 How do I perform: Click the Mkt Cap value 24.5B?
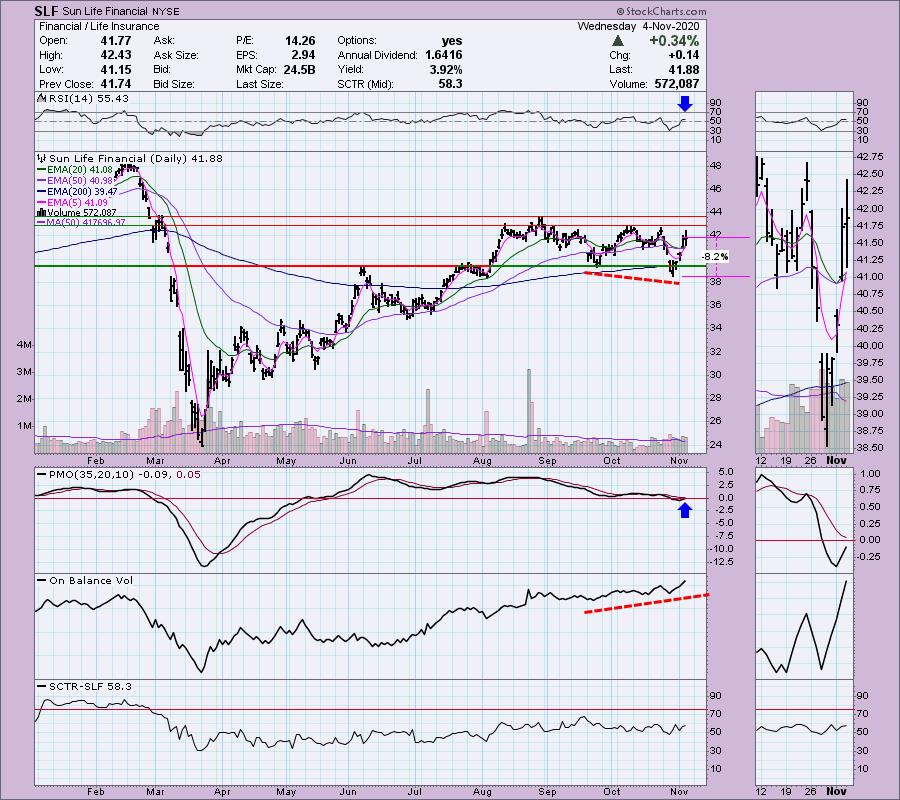point(299,69)
